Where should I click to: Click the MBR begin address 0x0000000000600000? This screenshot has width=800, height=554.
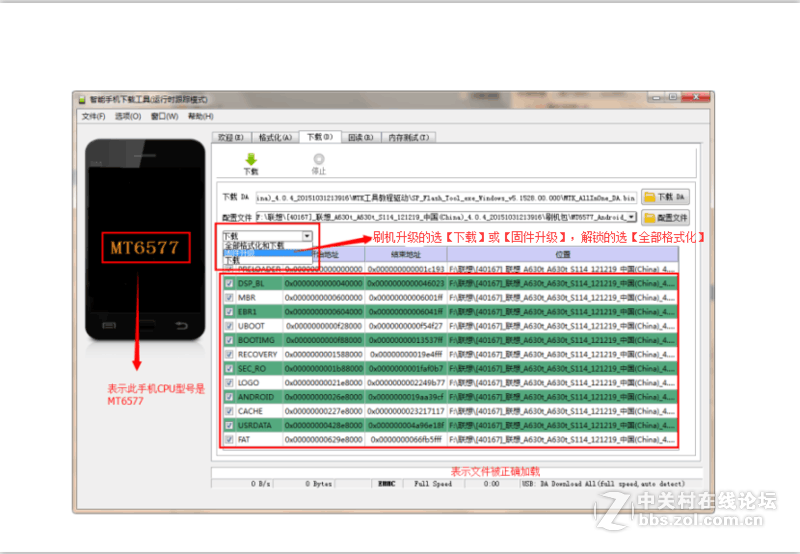(323, 298)
